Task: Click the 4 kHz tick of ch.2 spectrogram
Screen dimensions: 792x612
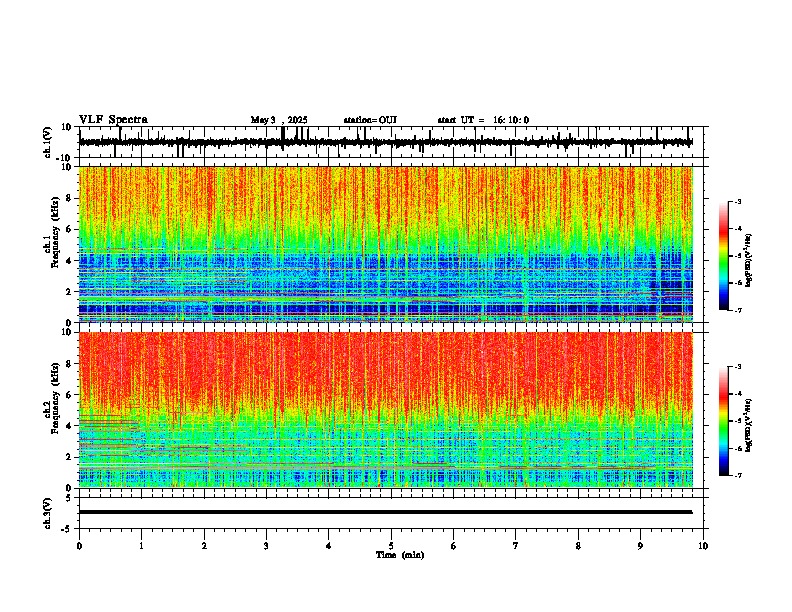Action: point(69,426)
